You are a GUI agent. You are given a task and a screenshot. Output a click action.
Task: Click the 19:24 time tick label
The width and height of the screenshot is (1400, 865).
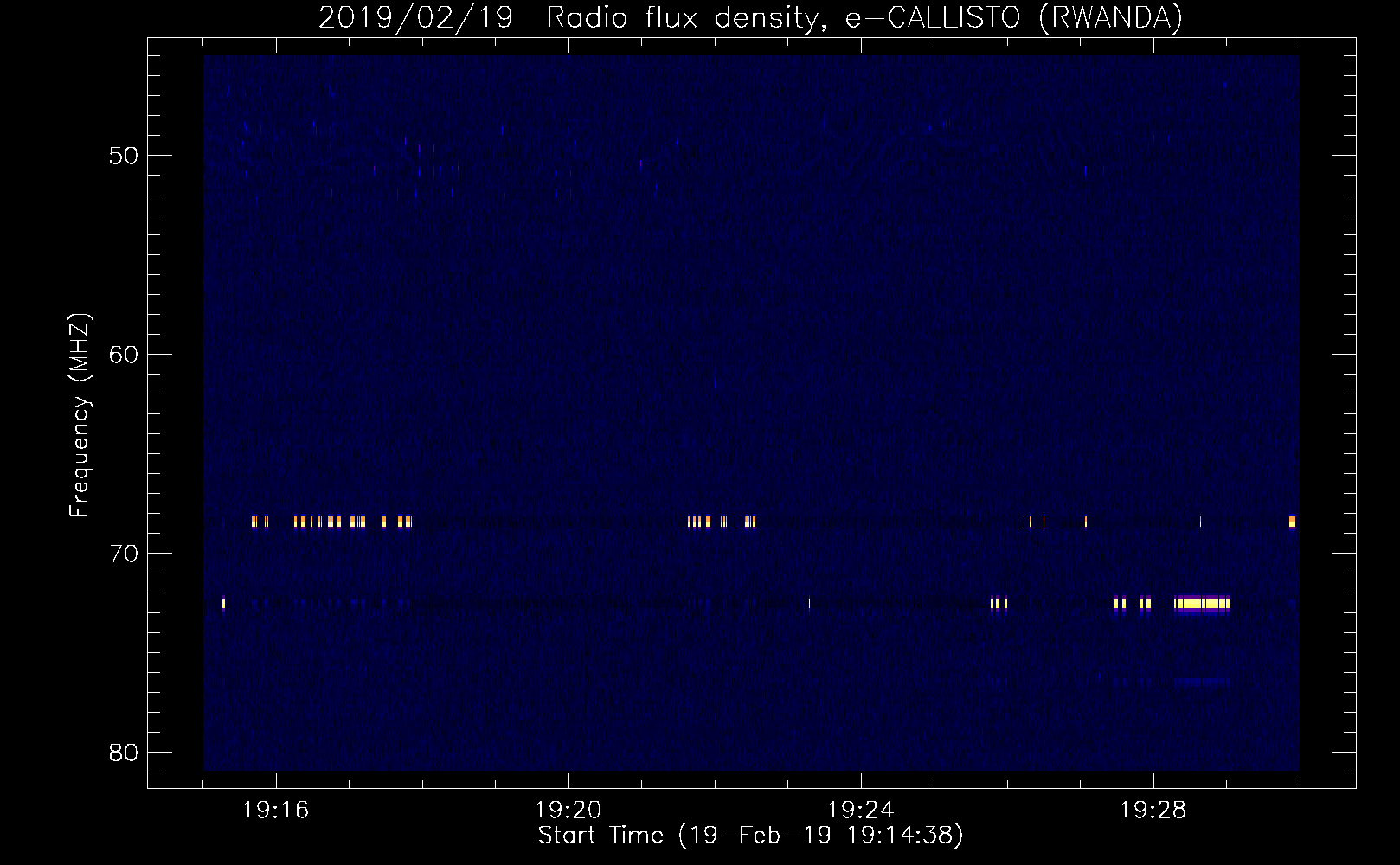point(861,811)
